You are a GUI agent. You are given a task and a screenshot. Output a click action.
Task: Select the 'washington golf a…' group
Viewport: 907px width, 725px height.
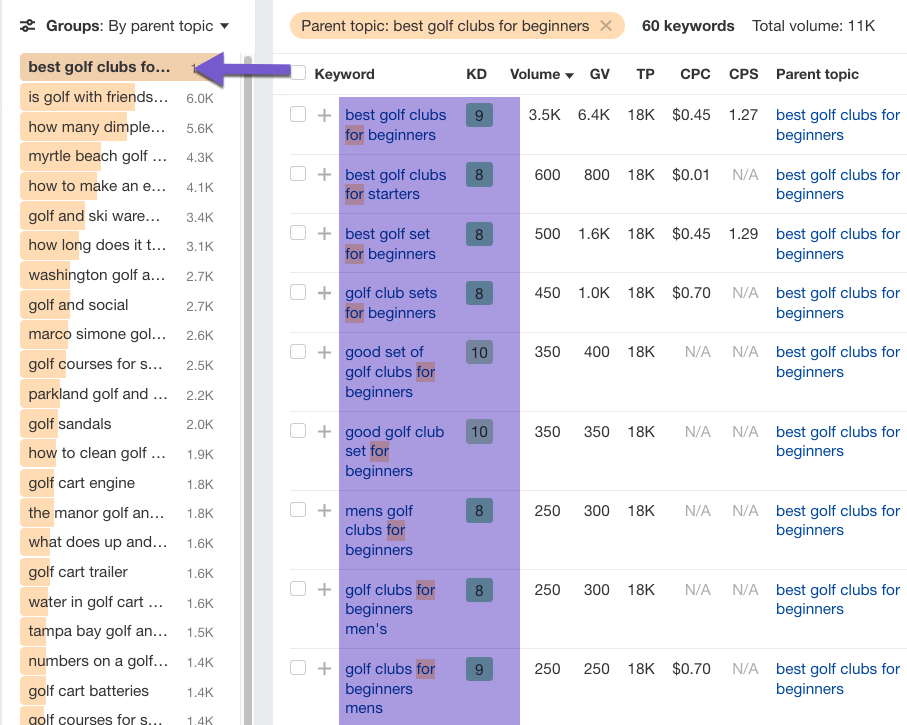point(120,275)
